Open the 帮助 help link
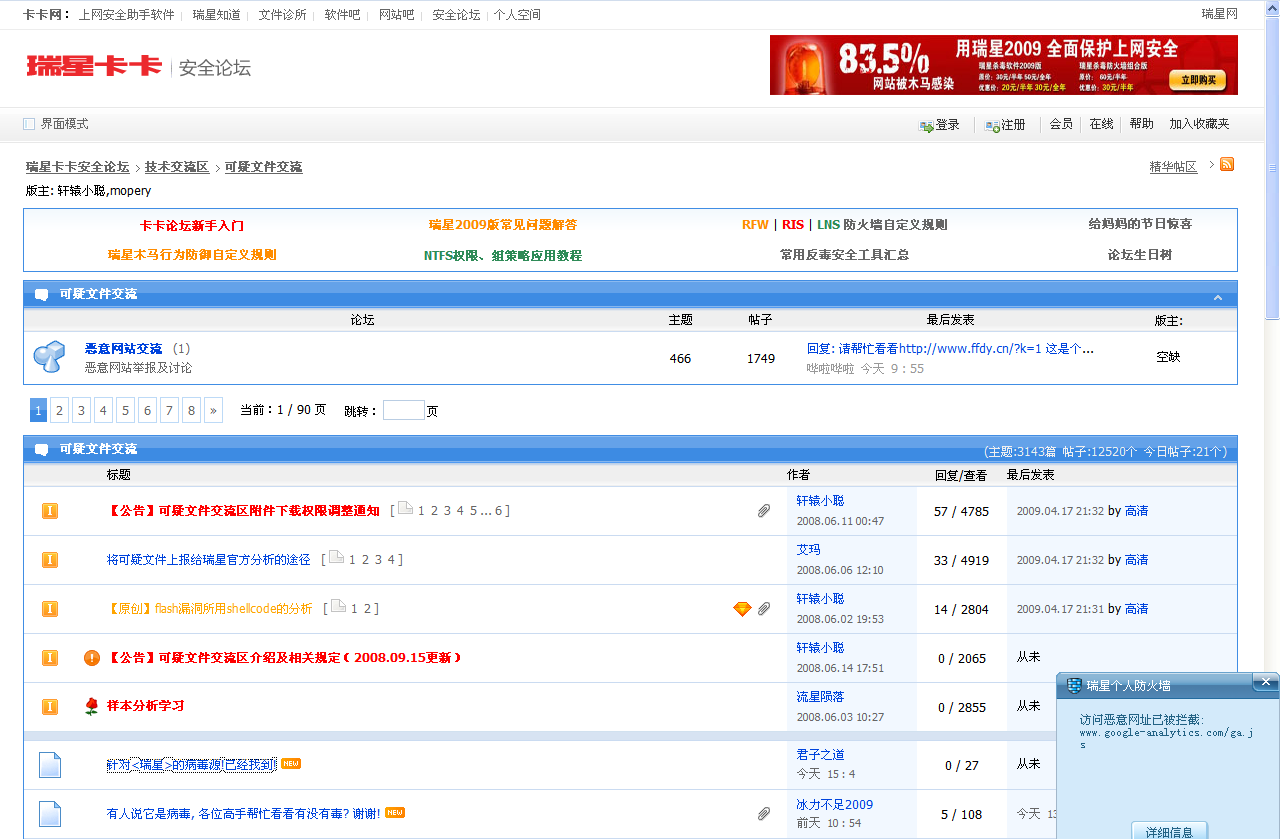Viewport: 1280px width, 839px height. tap(1141, 124)
